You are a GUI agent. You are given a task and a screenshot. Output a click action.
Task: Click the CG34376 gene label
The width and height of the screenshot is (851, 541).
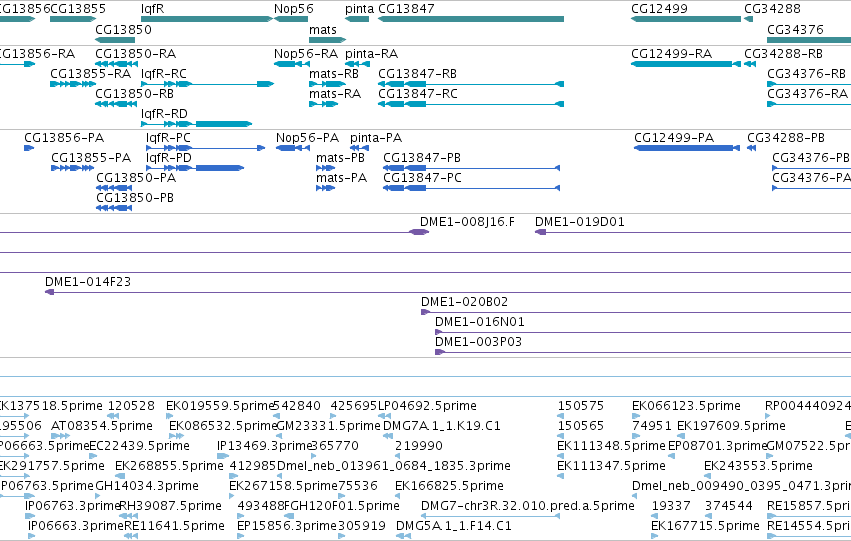[795, 30]
